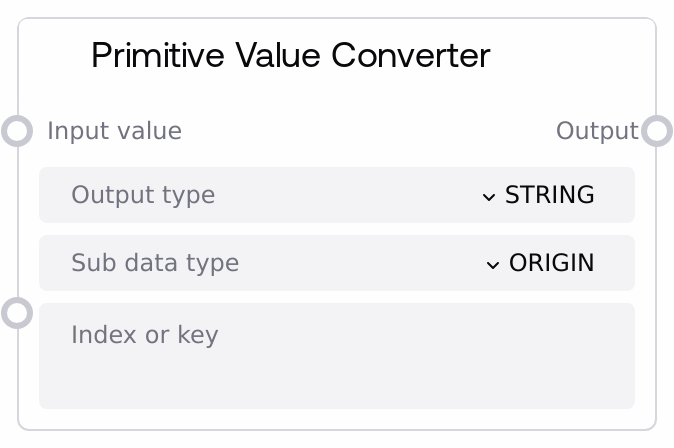Viewport: 674px width, 448px height.
Task: Click the Sub data type label
Action: point(155,263)
